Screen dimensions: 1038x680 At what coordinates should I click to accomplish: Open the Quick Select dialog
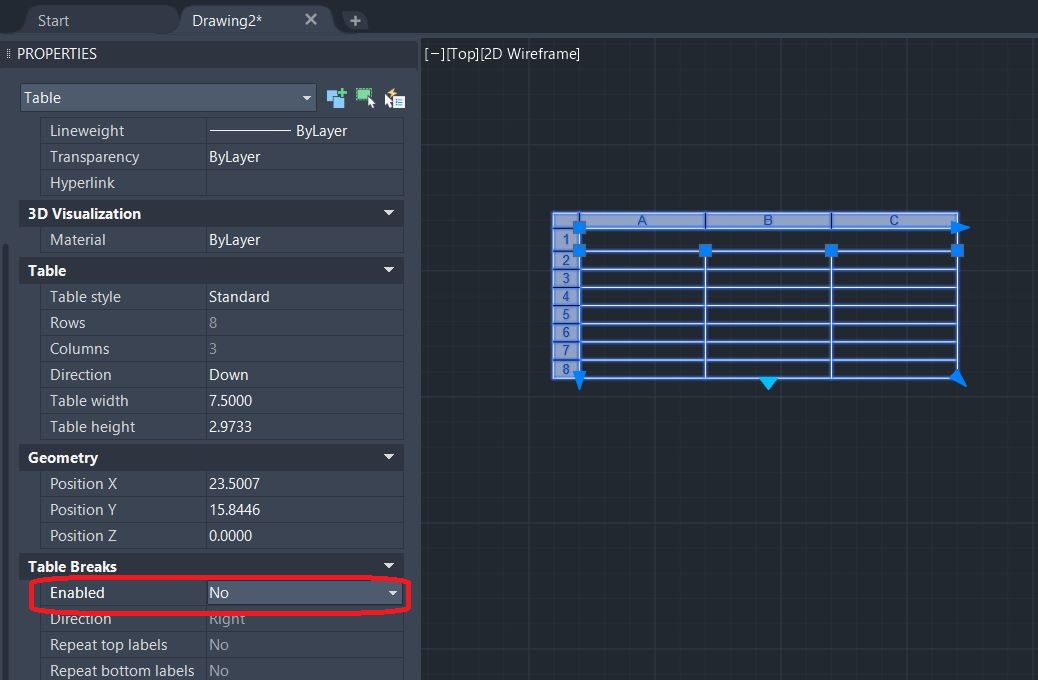point(395,98)
